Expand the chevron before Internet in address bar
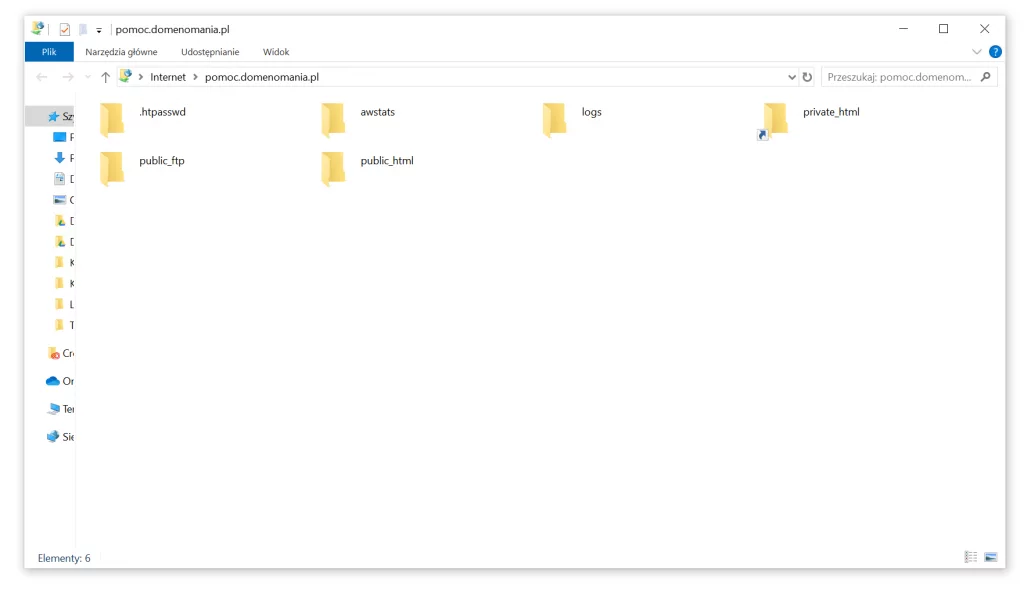This screenshot has width=1024, height=592. coord(140,77)
